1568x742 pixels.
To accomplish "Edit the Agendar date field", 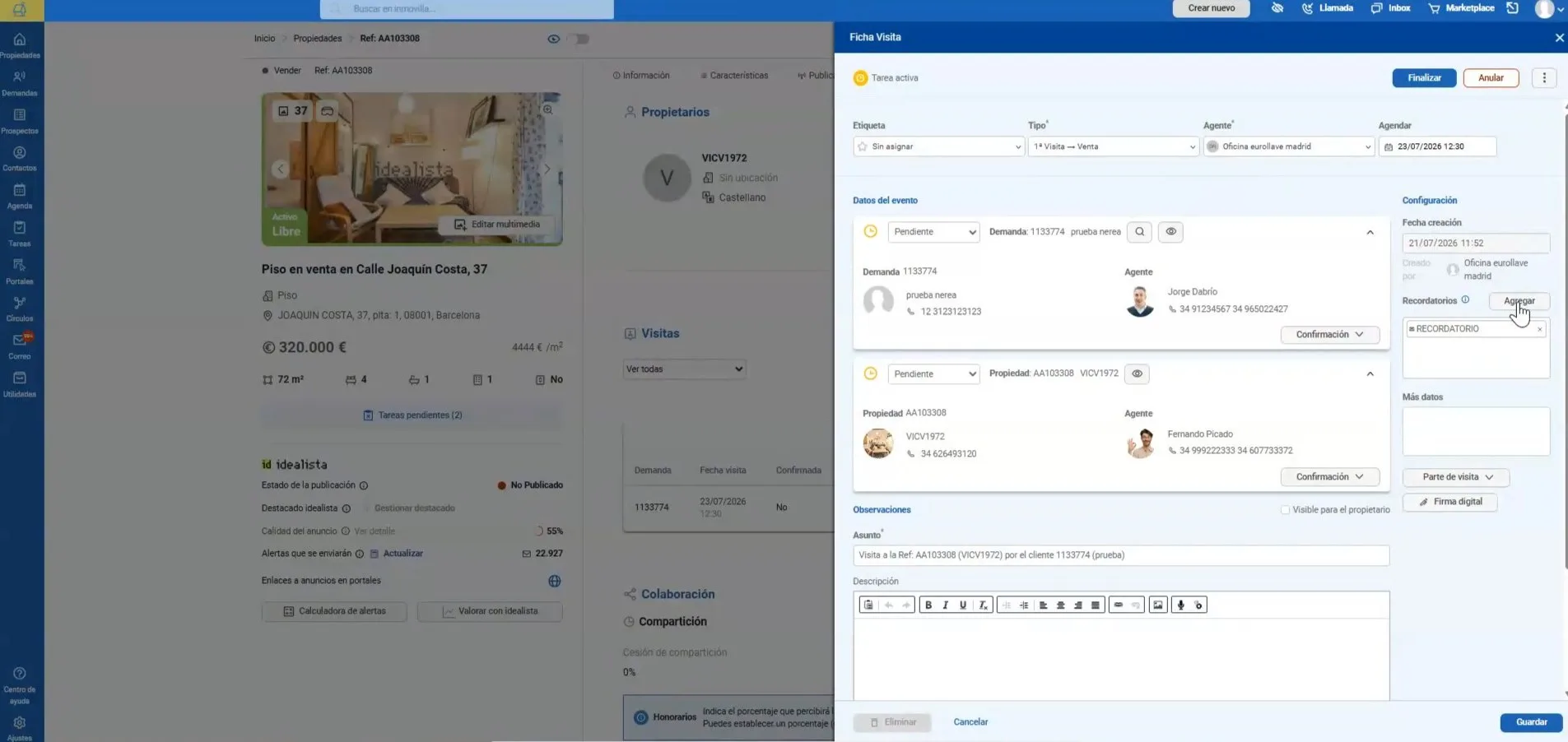I will click(x=1437, y=146).
